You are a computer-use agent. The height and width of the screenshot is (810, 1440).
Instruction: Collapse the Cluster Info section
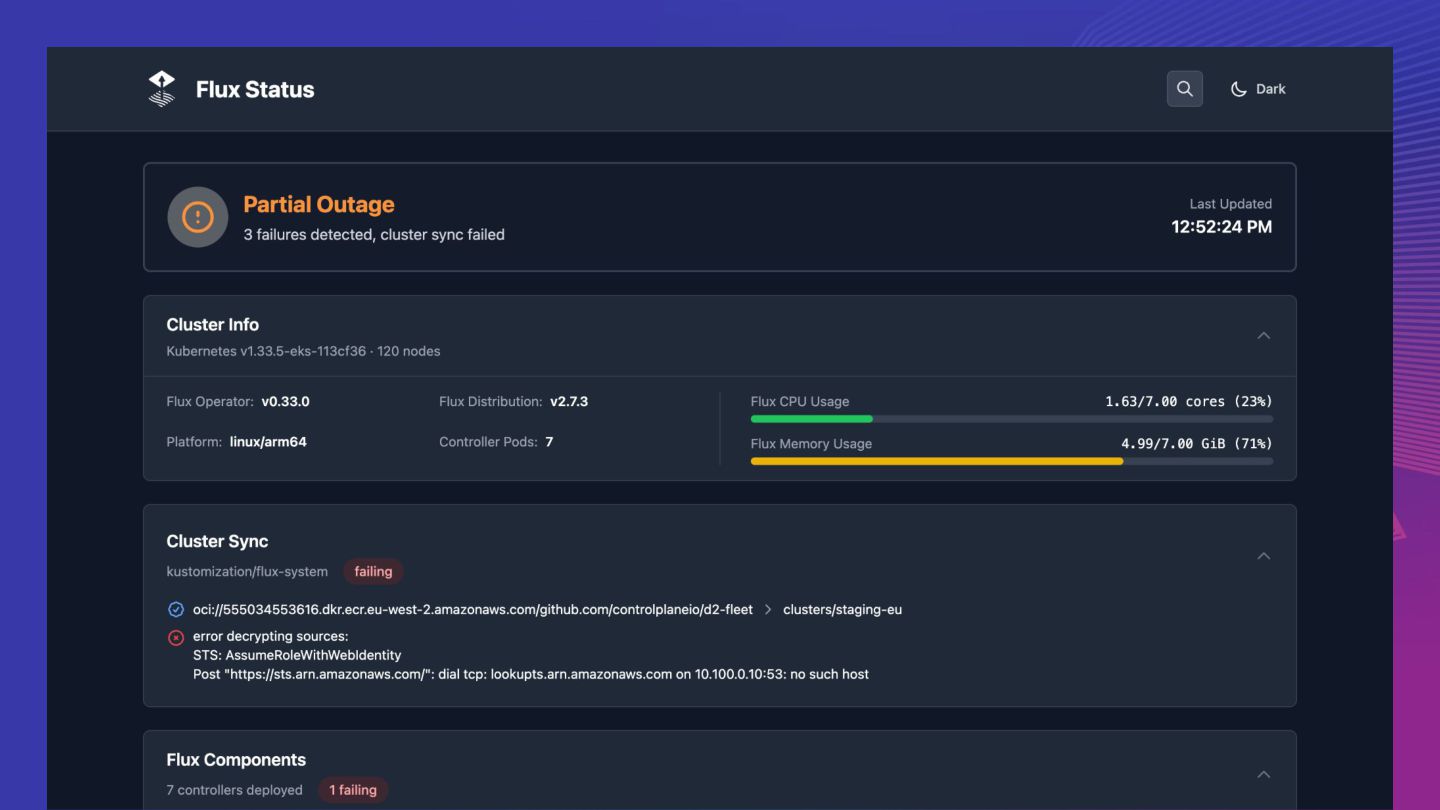click(x=1264, y=336)
